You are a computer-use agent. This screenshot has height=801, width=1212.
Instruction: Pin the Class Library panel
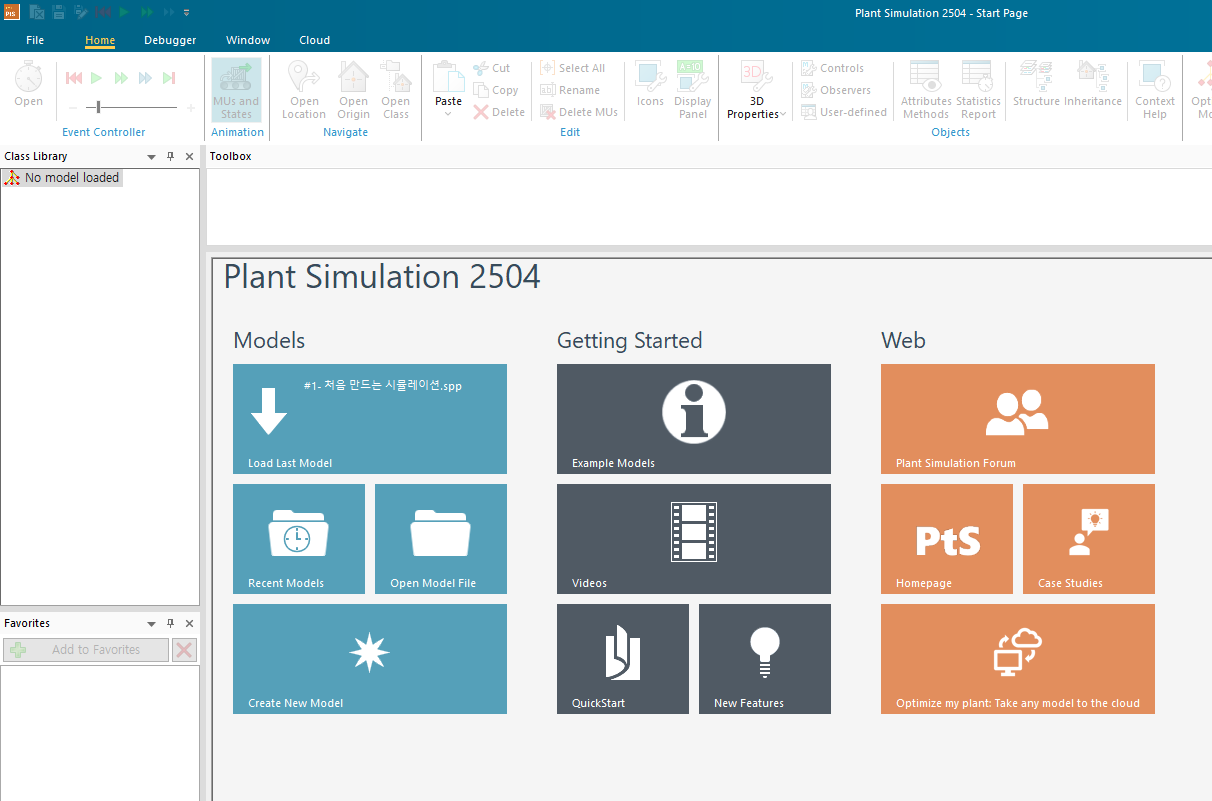(x=171, y=157)
